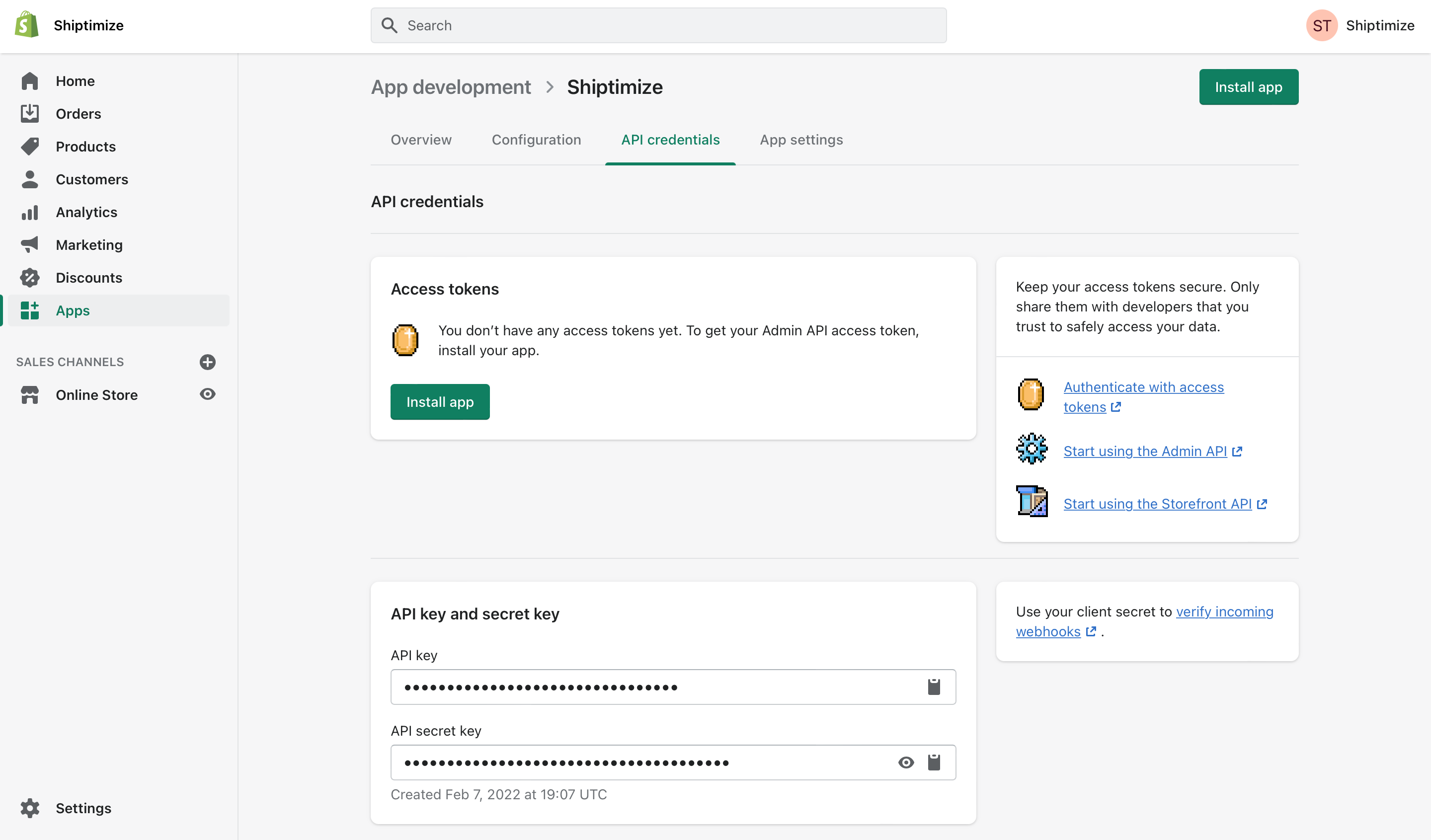Click coin icon beside Authenticate with access tokens

coord(1031,394)
